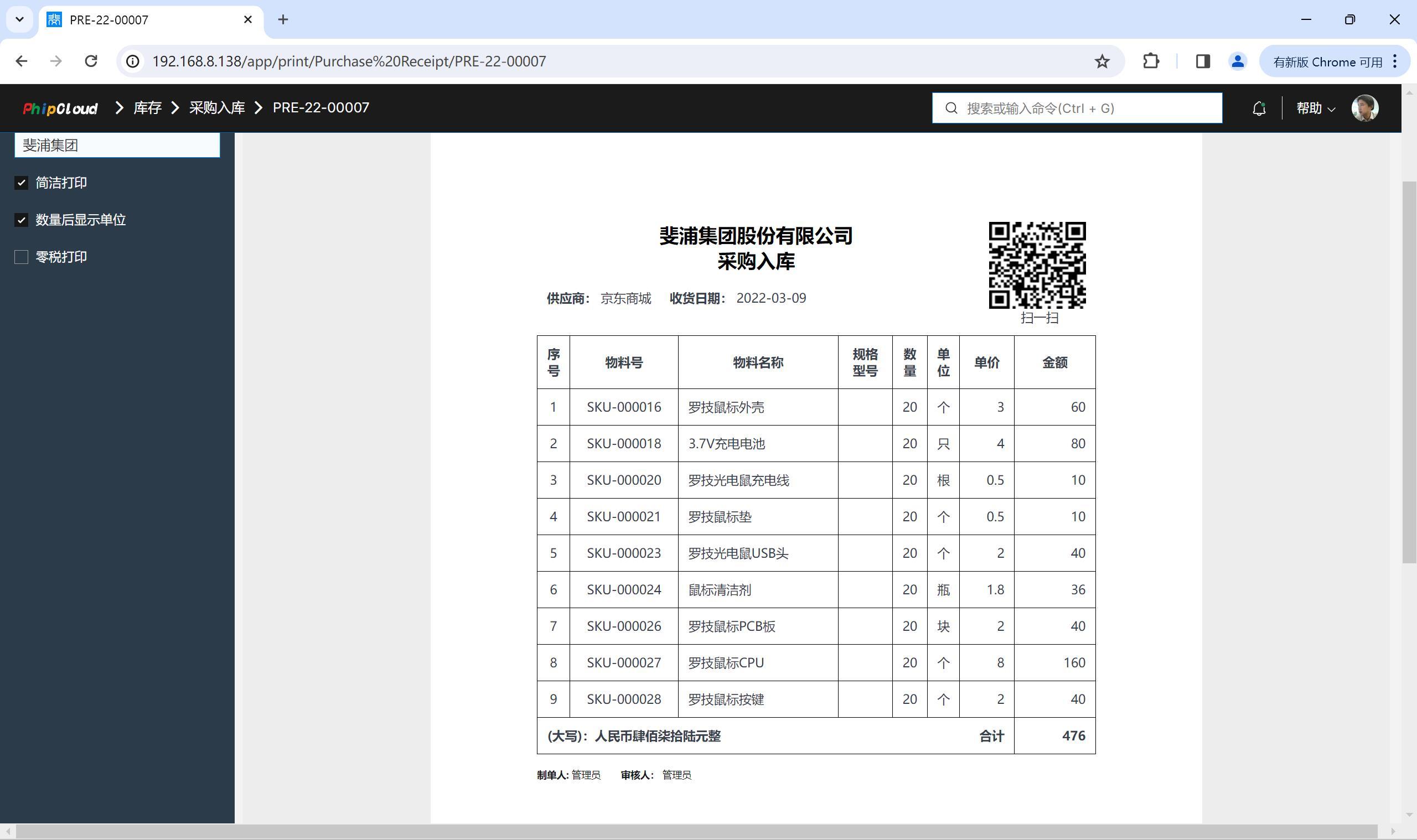
Task: Click SKU-000016 cell
Action: [623, 407]
